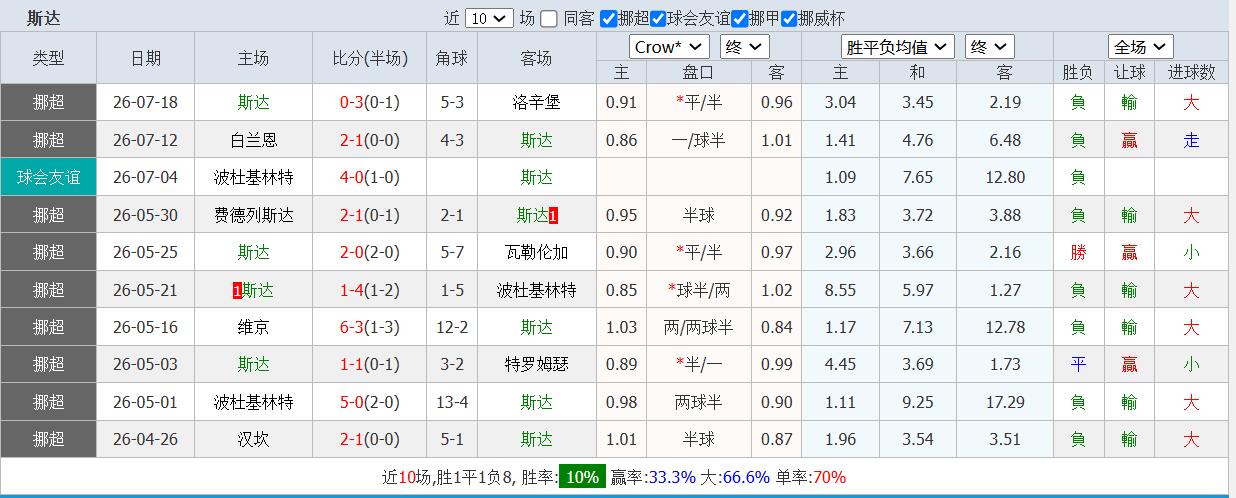Click the 让球 column header
Screen dimensions: 1236x498
coord(1129,72)
